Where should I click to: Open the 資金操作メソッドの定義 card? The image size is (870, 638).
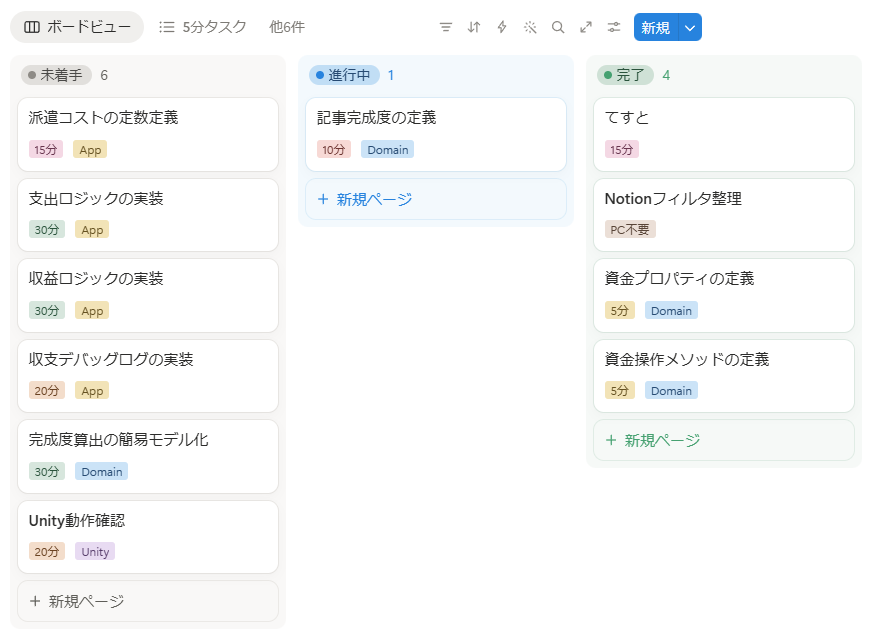point(724,376)
